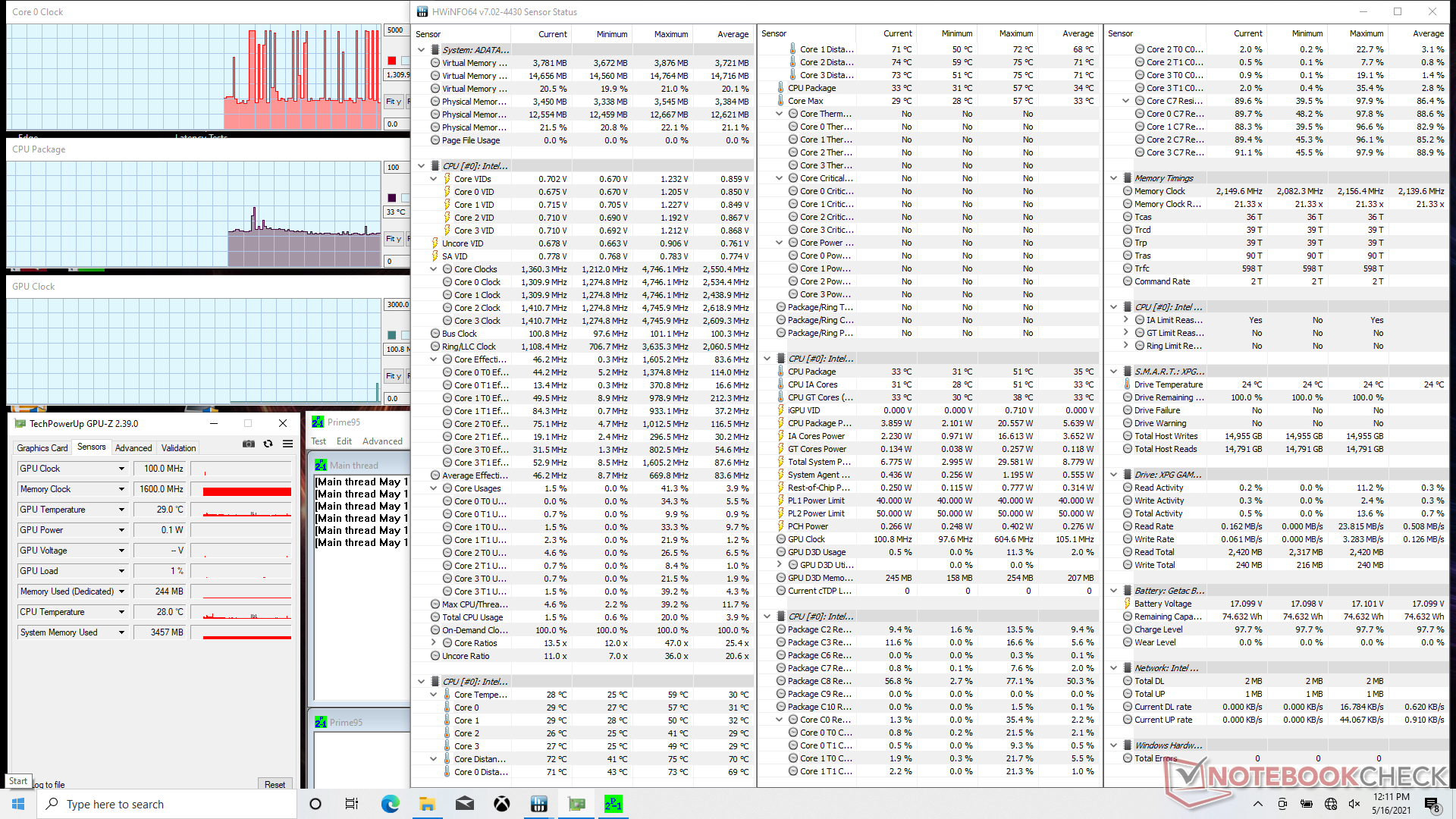Open the Edit menu in Prime95
The image size is (1456, 819).
tap(344, 441)
